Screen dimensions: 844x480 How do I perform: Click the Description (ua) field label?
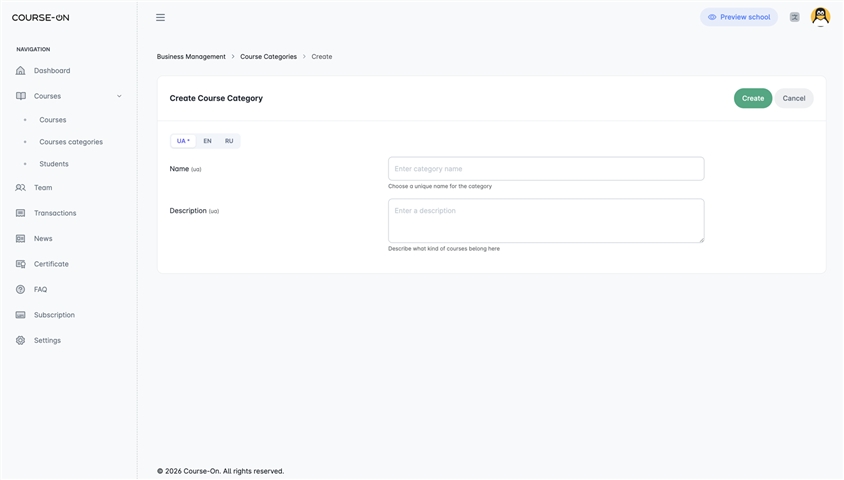(194, 211)
